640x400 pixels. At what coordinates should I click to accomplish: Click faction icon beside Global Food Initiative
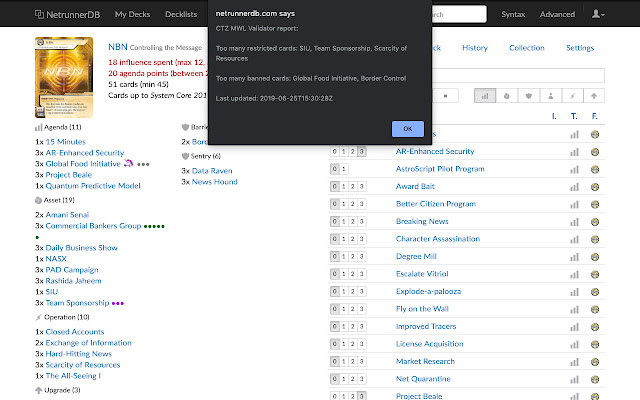coord(128,164)
